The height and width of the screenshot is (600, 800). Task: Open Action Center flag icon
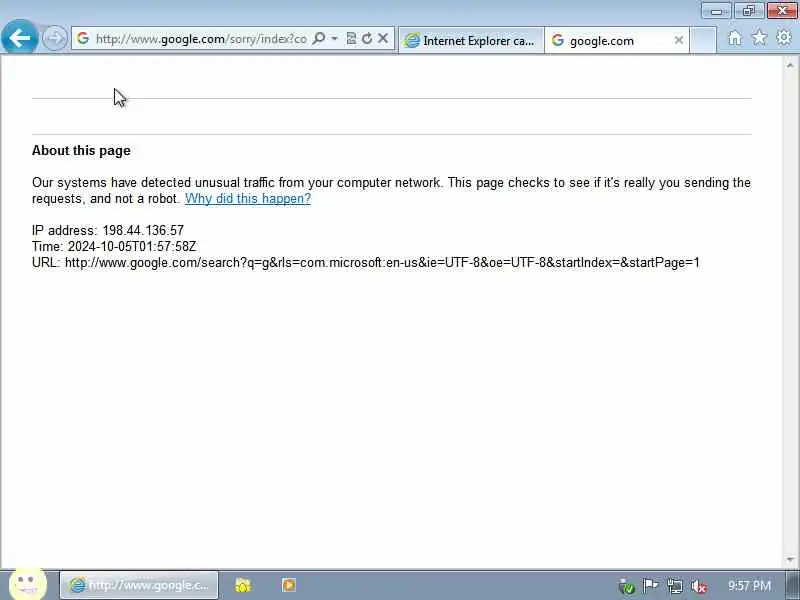651,586
